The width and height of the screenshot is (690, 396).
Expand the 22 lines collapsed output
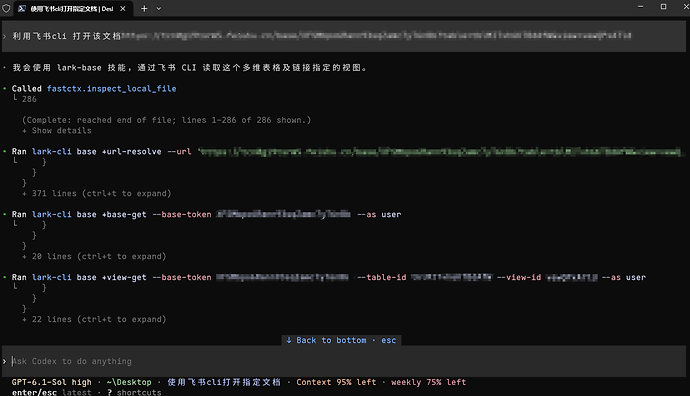(95, 319)
